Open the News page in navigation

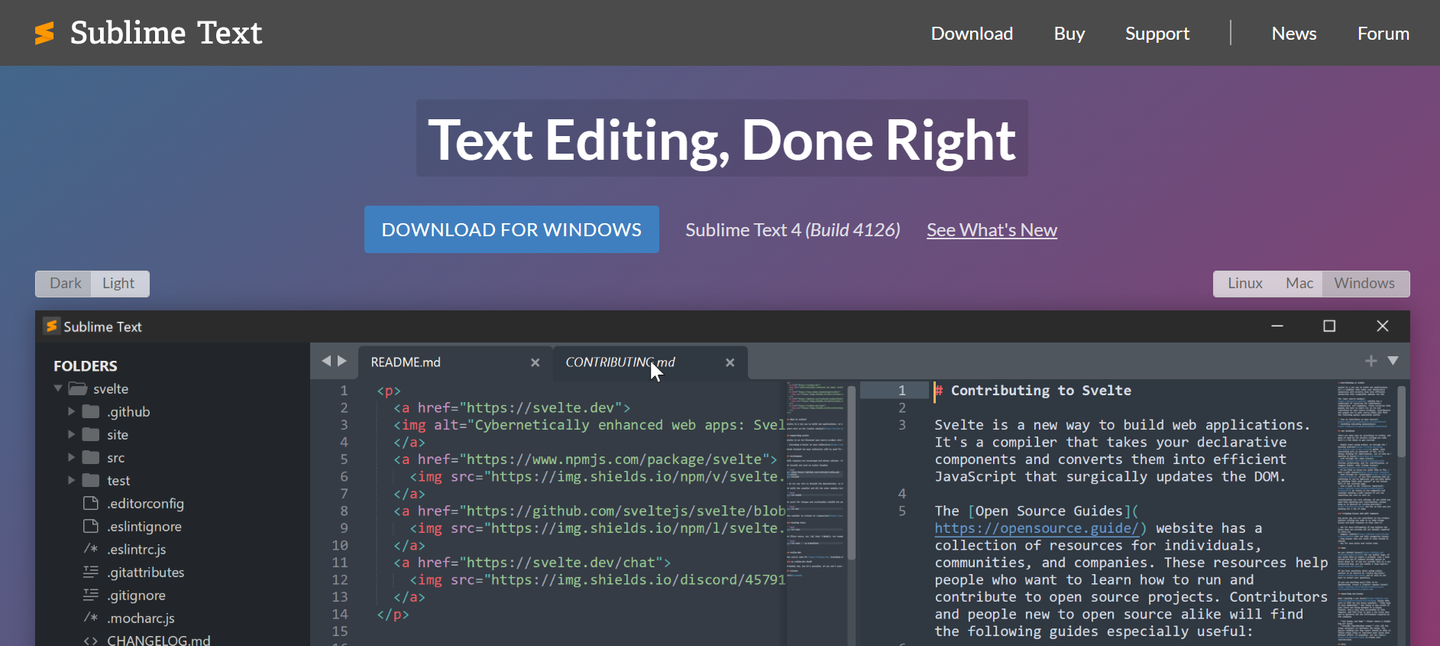tap(1294, 33)
